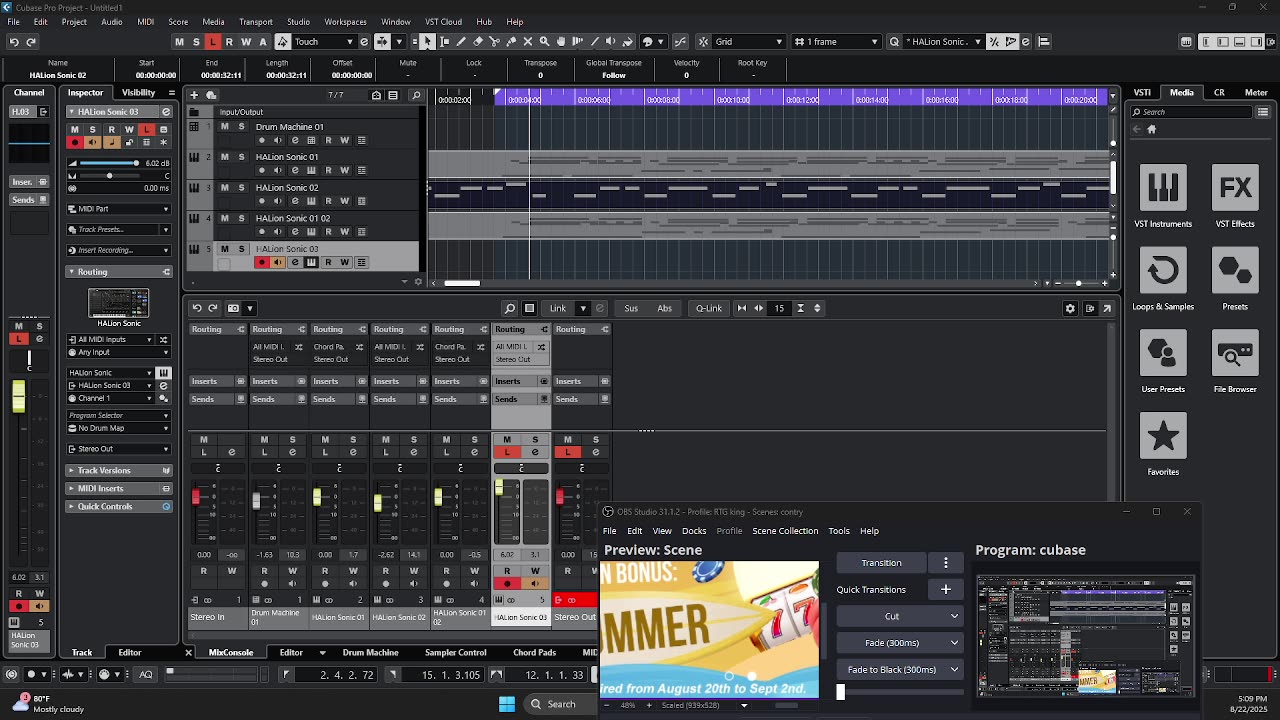Open the Transport menu
This screenshot has width=1280, height=720.
coord(255,21)
